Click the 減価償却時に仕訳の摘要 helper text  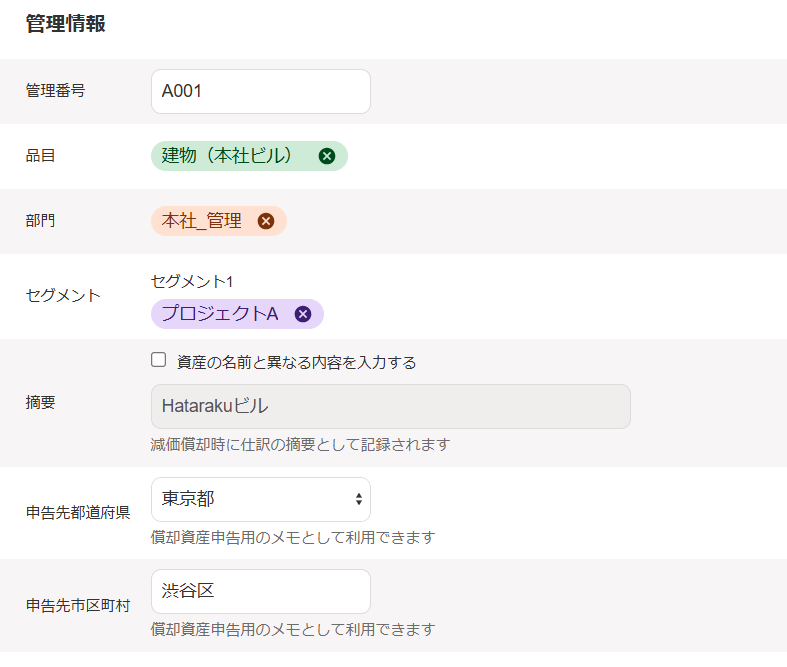300,444
